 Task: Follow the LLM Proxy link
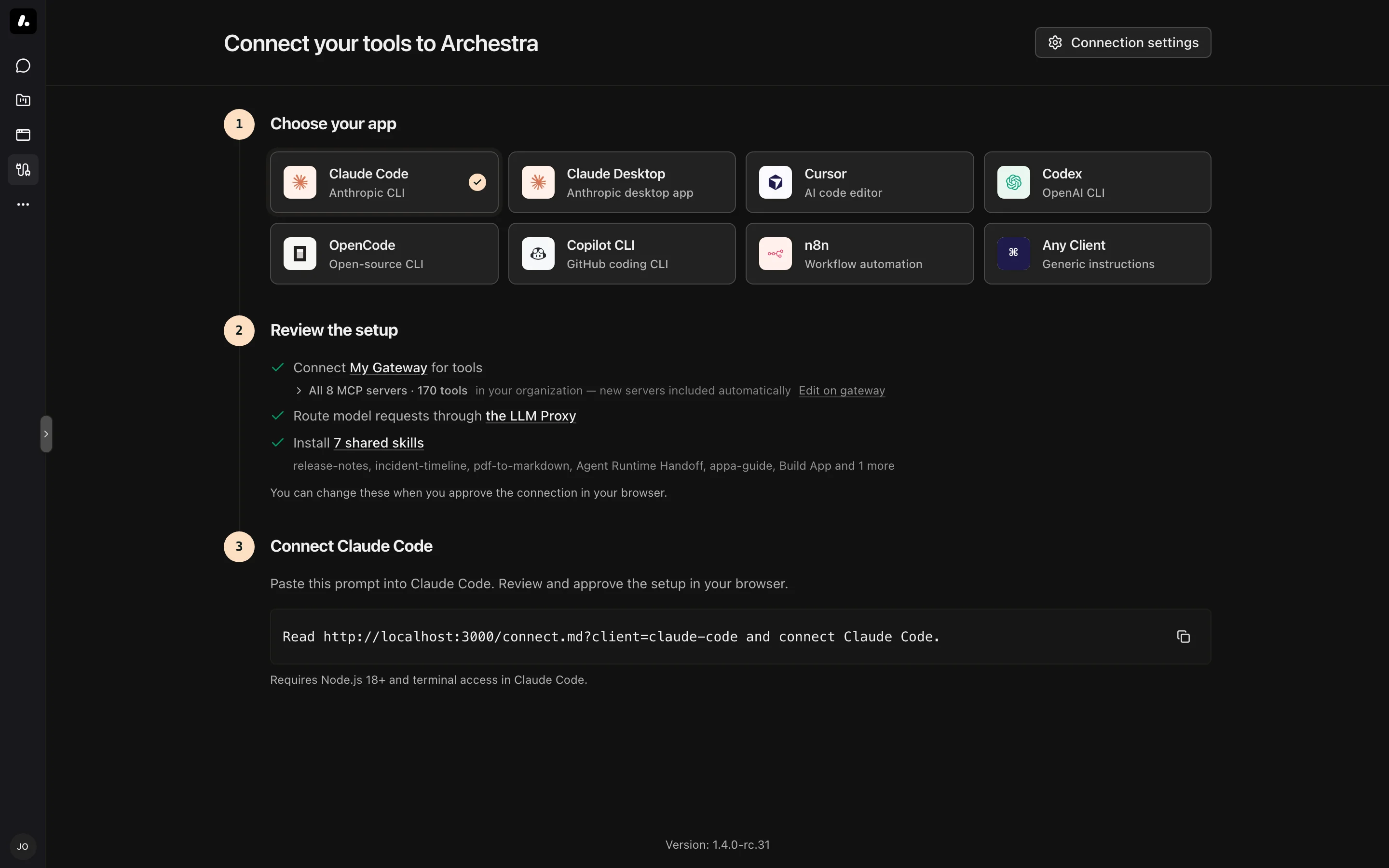[x=531, y=416]
